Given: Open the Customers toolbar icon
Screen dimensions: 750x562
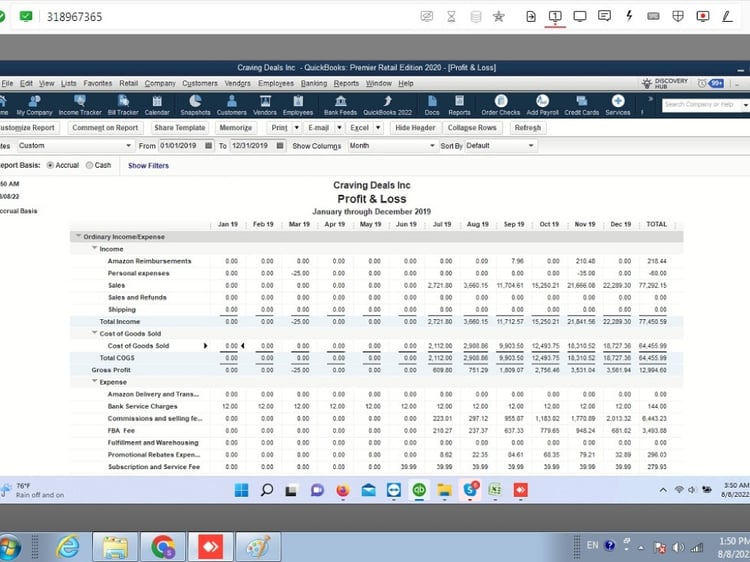Looking at the screenshot, I should click(232, 105).
